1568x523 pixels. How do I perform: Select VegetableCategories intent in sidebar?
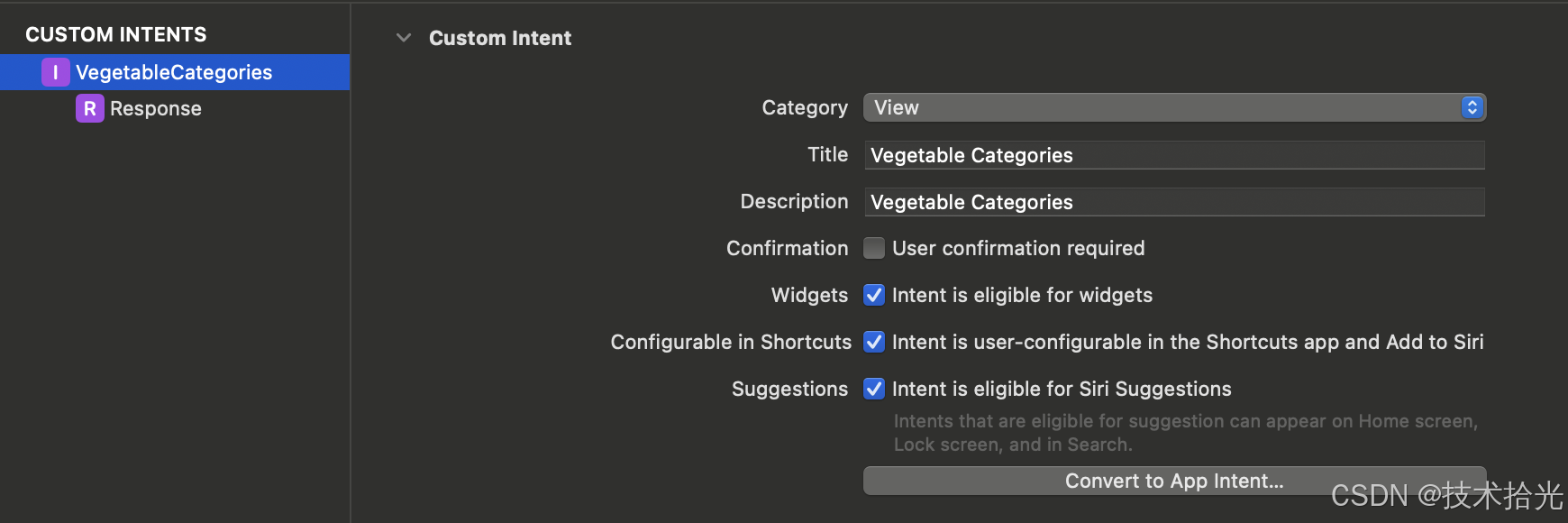coord(173,72)
